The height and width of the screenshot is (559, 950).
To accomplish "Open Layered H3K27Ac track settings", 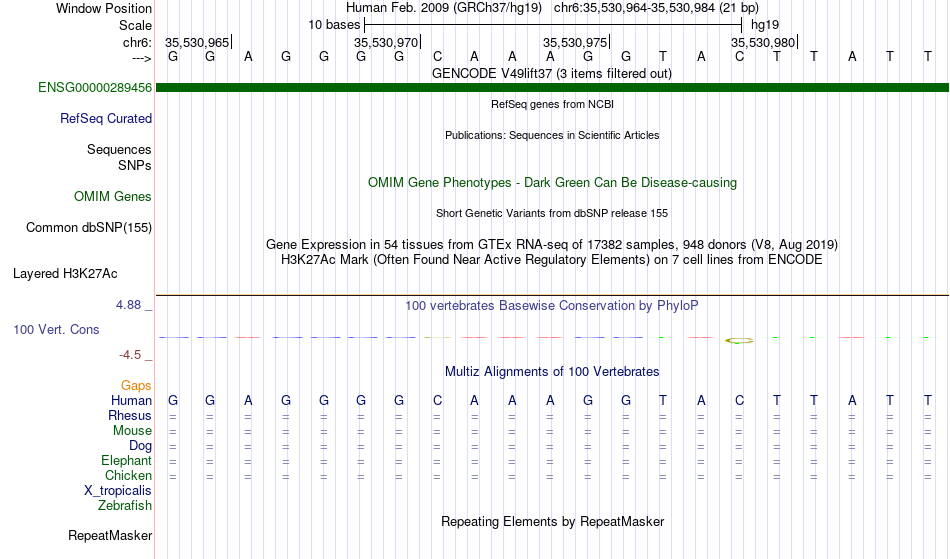I will [x=65, y=274].
